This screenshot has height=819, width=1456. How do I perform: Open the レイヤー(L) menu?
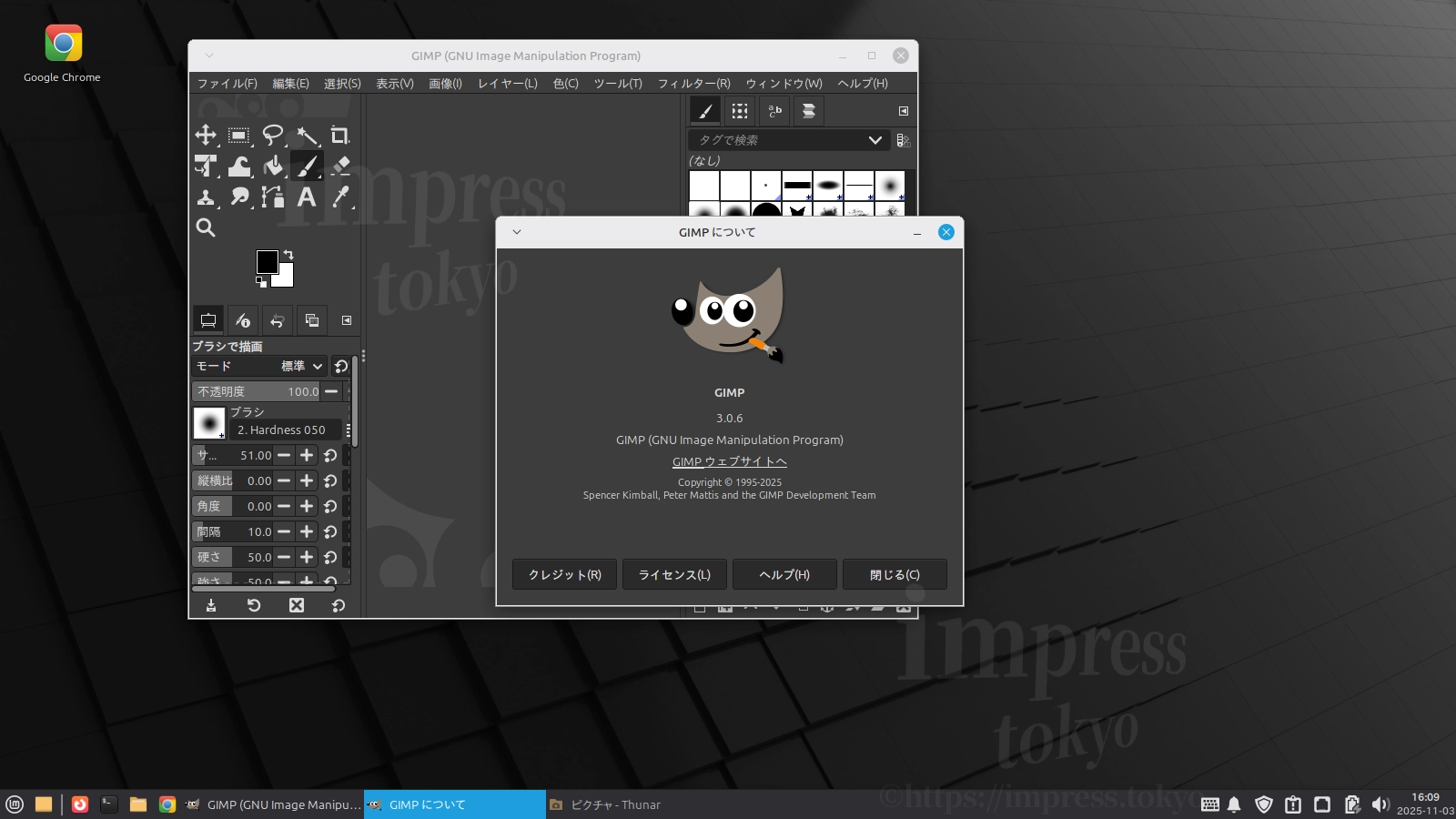(508, 84)
